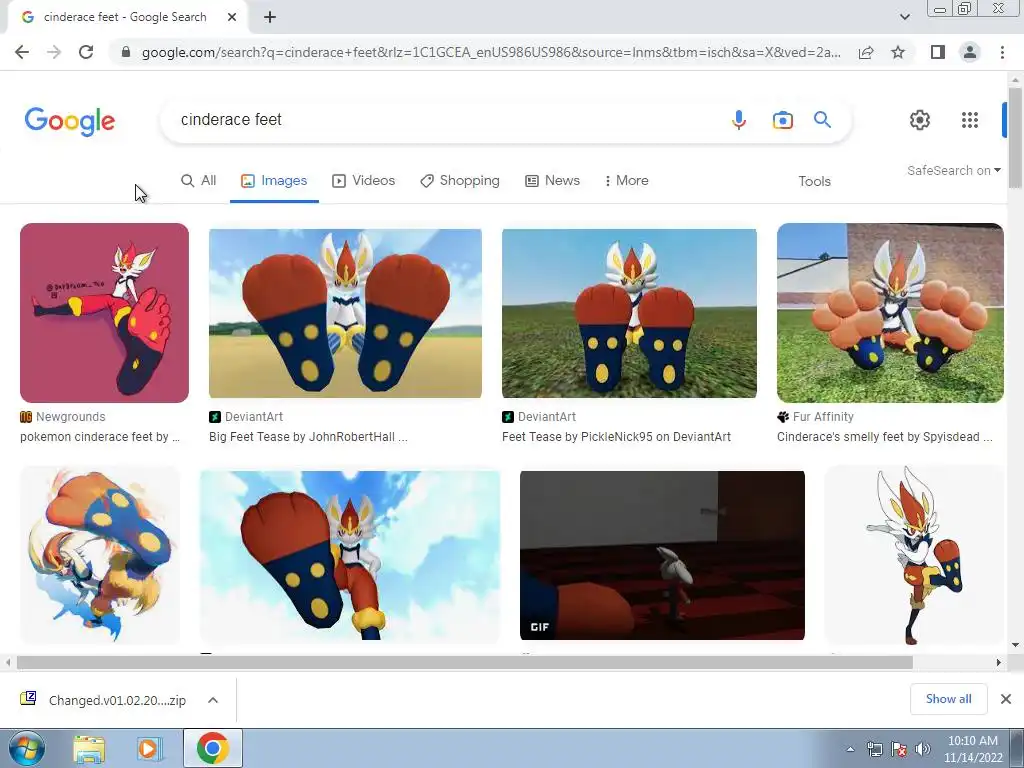Expand the More search options
Viewport: 1024px width, 768px height.
click(x=626, y=181)
